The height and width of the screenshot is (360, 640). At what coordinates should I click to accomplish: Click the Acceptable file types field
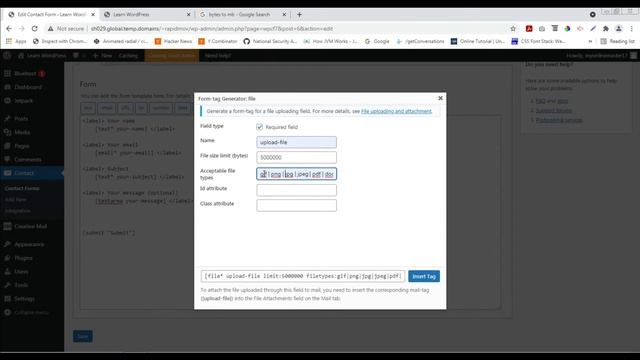pyautogui.click(x=296, y=174)
